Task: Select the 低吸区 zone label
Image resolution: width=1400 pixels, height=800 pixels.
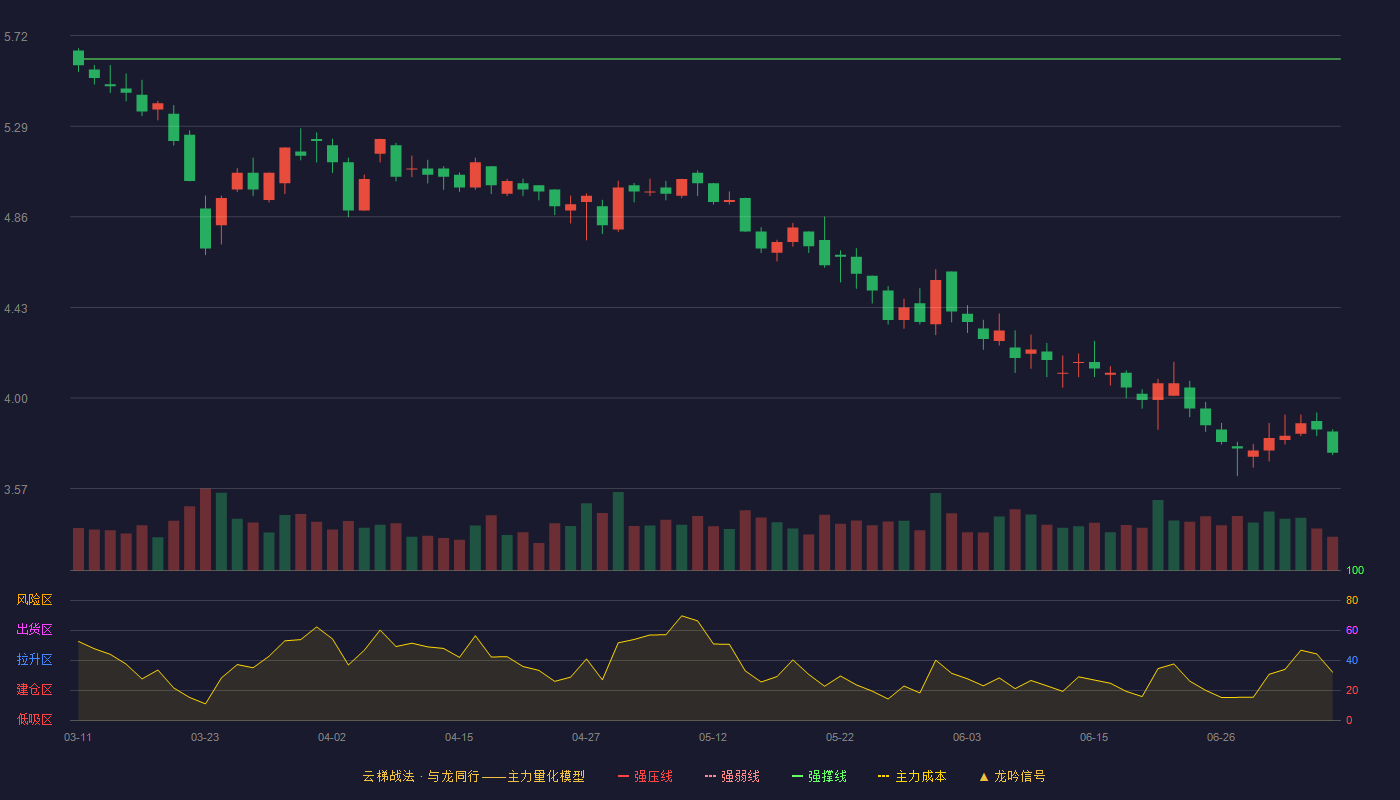Action: pyautogui.click(x=34, y=719)
